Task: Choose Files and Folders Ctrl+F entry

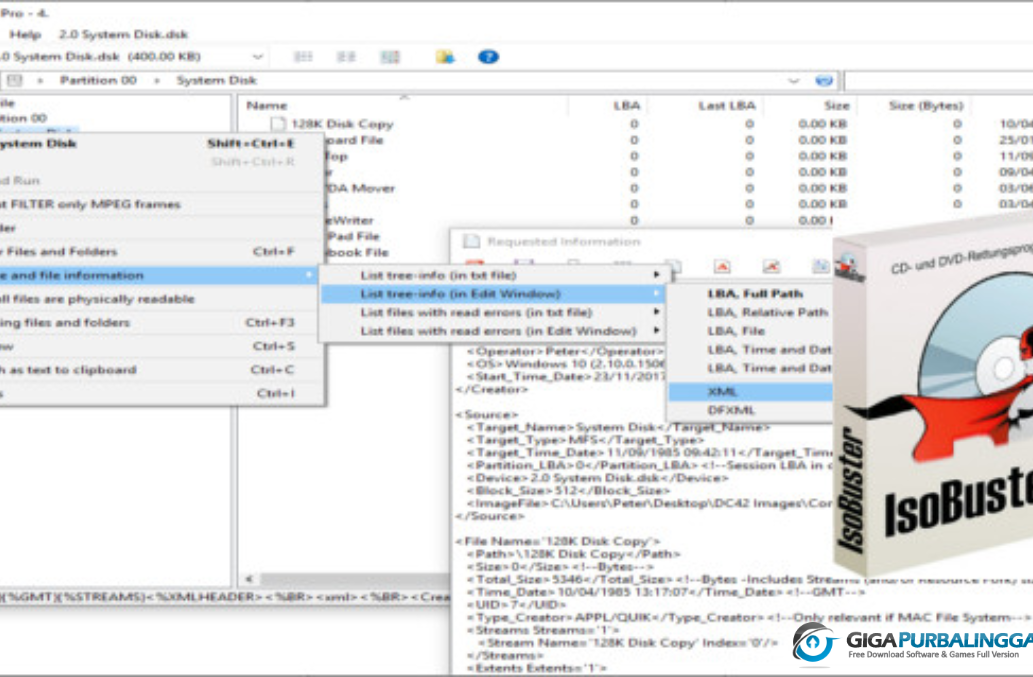Action: 161,252
